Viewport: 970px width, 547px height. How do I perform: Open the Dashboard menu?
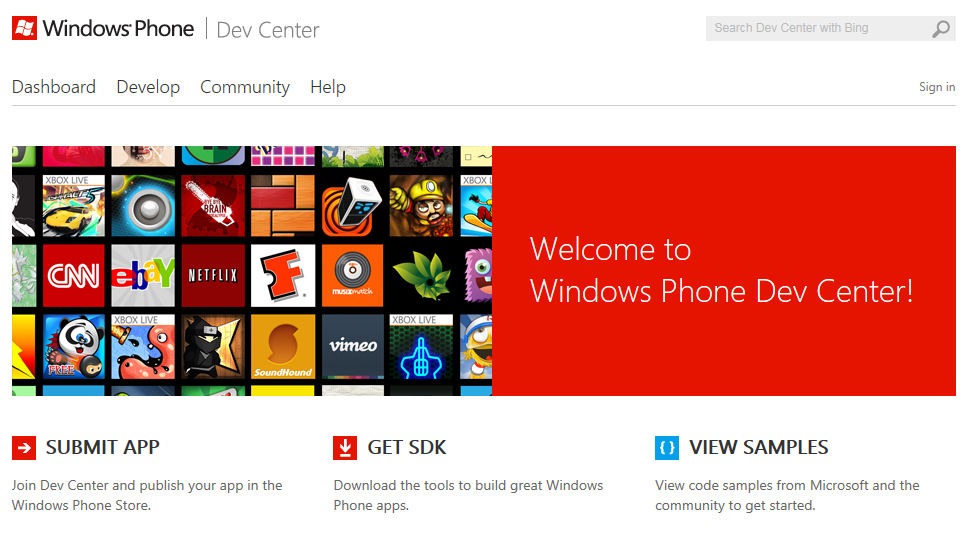tap(54, 87)
